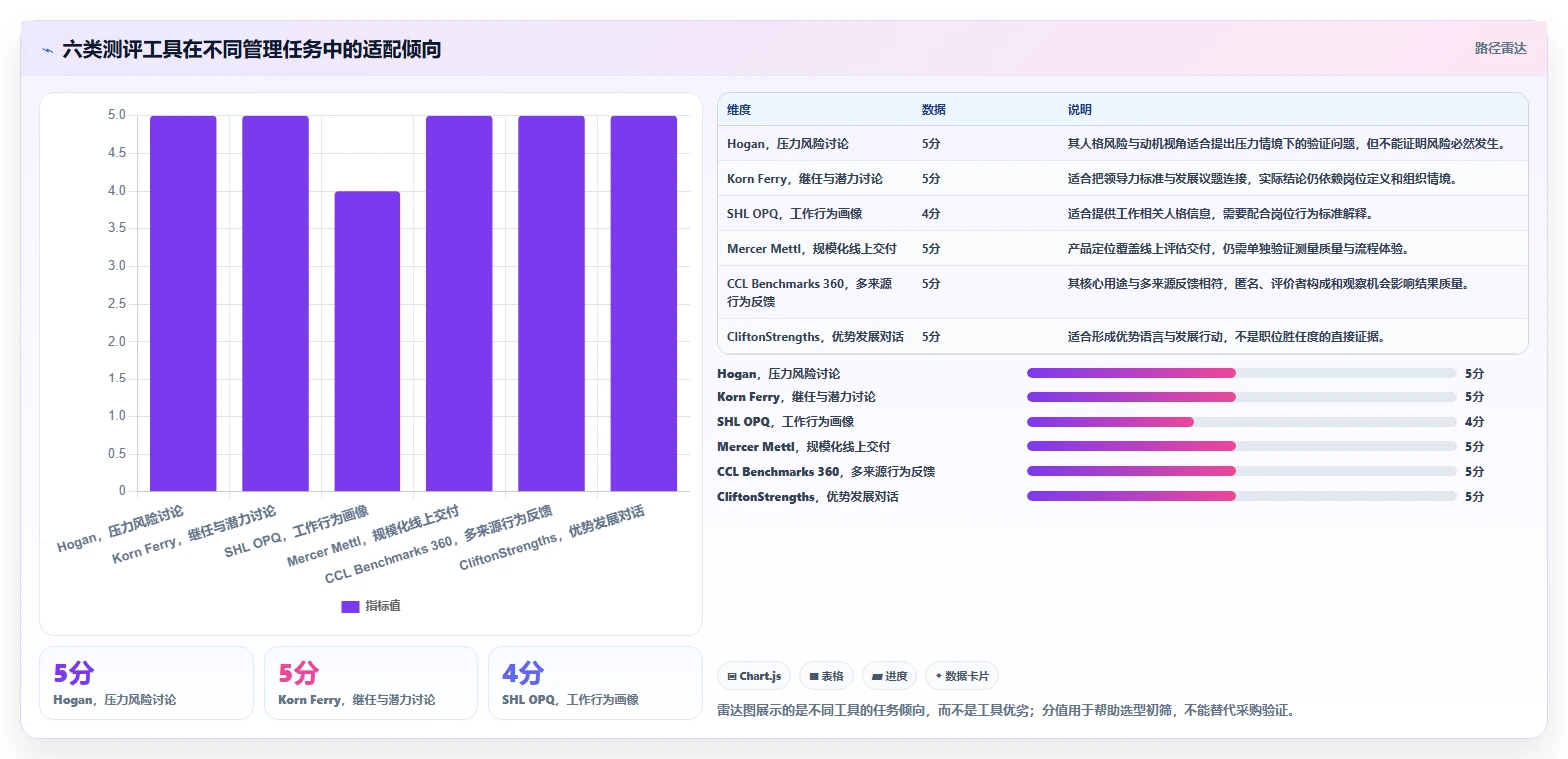Toggle the 指标值 legend swatch
This screenshot has height=759, width=1568.
click(x=350, y=606)
